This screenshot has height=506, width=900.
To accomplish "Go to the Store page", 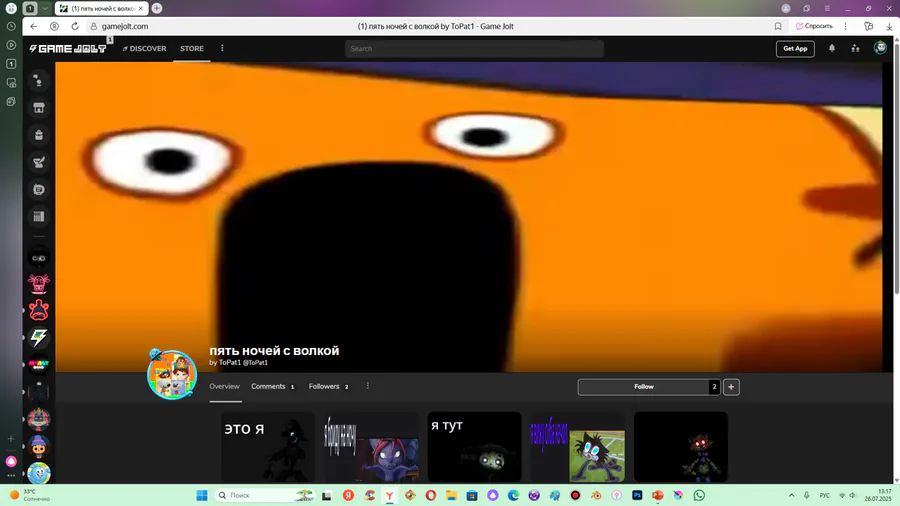I will (192, 49).
